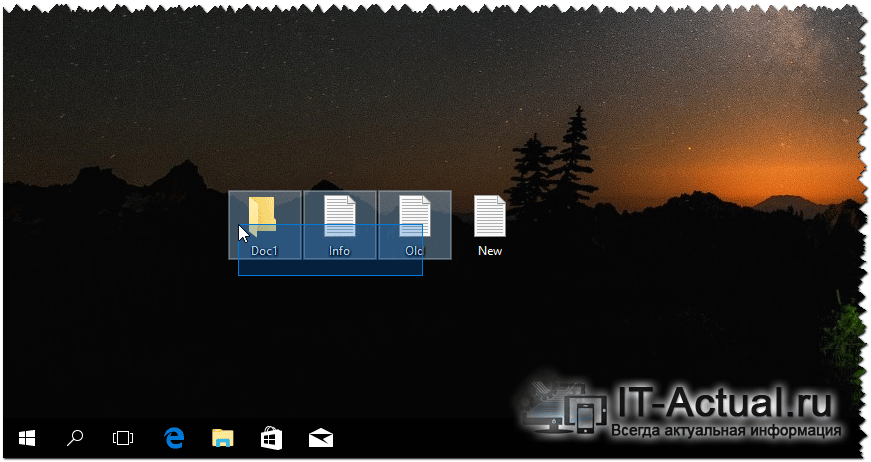Launch the Windows Store taskbar icon
Image resolution: width=871 pixels, height=462 pixels.
tap(271, 438)
